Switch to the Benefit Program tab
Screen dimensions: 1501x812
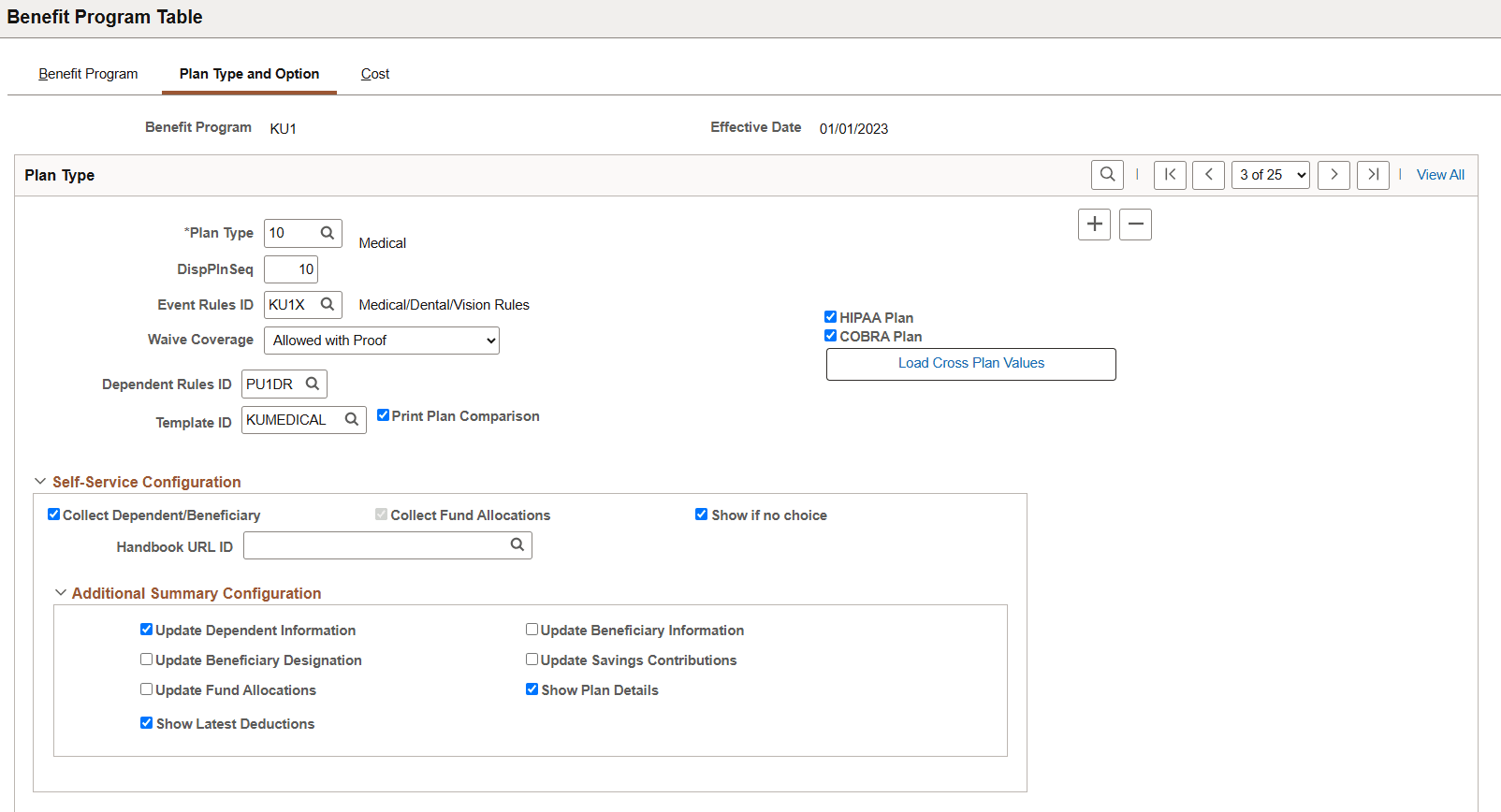[x=88, y=74]
